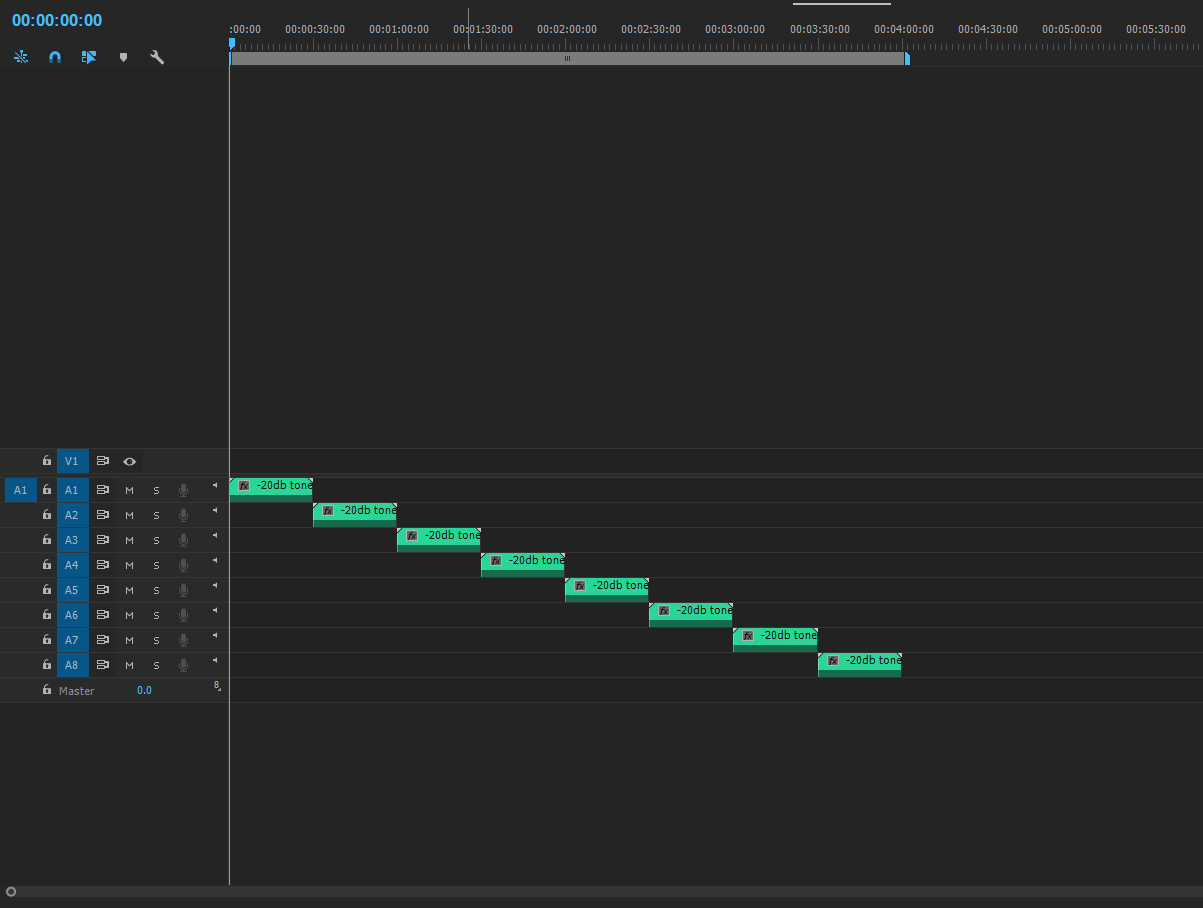Toggle lock on A8 track
This screenshot has height=908, width=1203.
tap(46, 665)
